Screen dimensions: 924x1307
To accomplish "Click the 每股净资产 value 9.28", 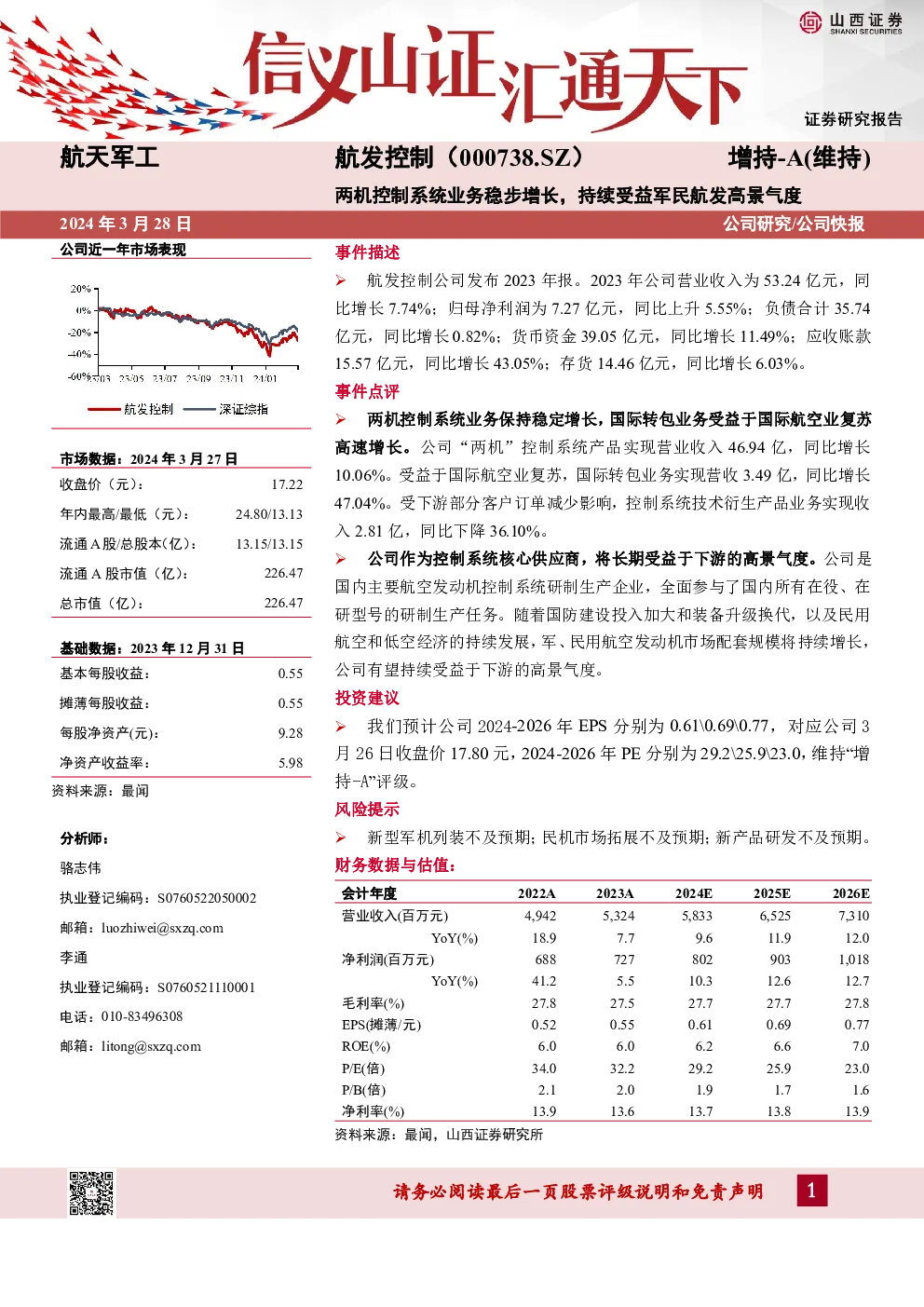I will (x=291, y=733).
